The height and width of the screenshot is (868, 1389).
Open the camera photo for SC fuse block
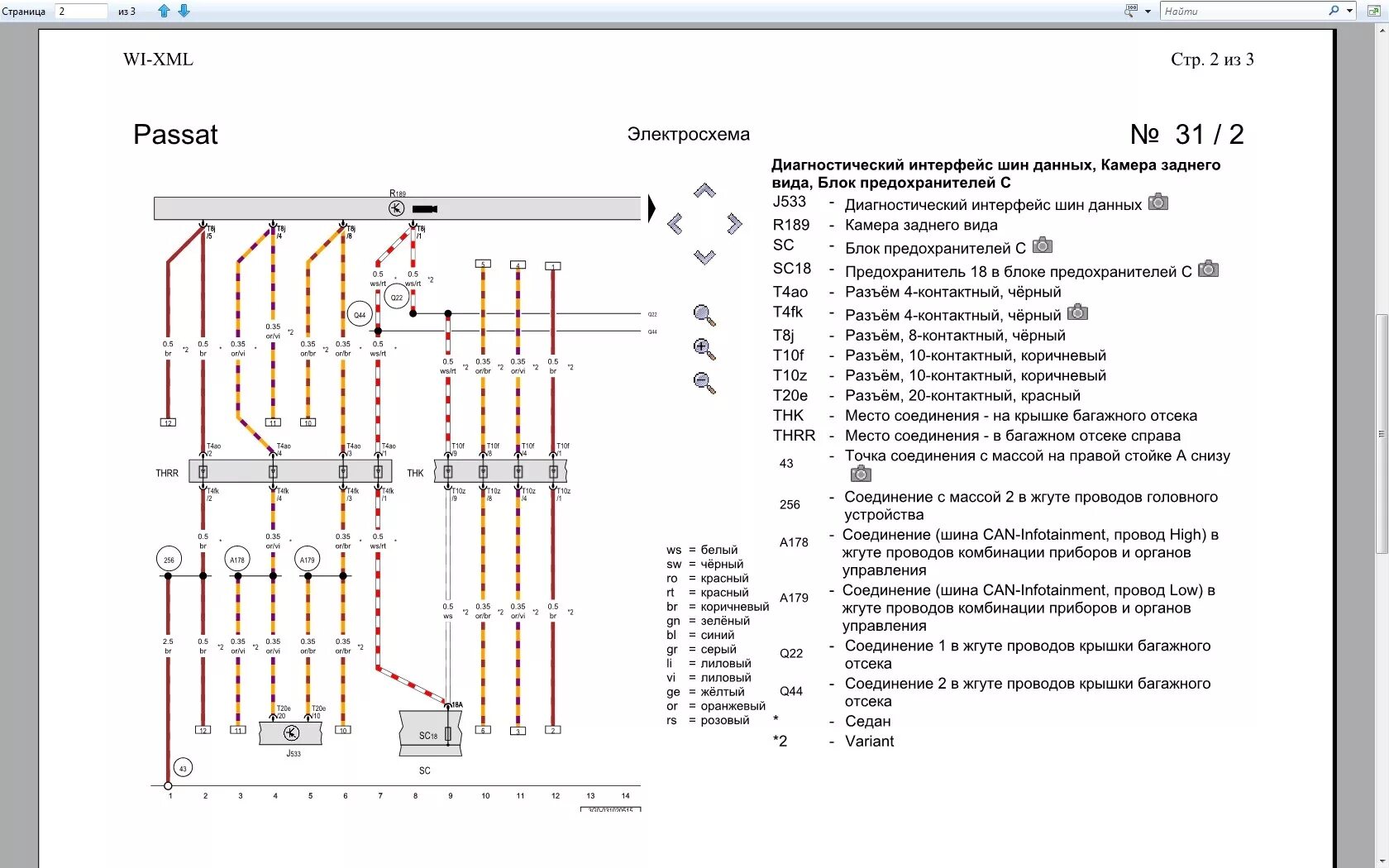1043,245
